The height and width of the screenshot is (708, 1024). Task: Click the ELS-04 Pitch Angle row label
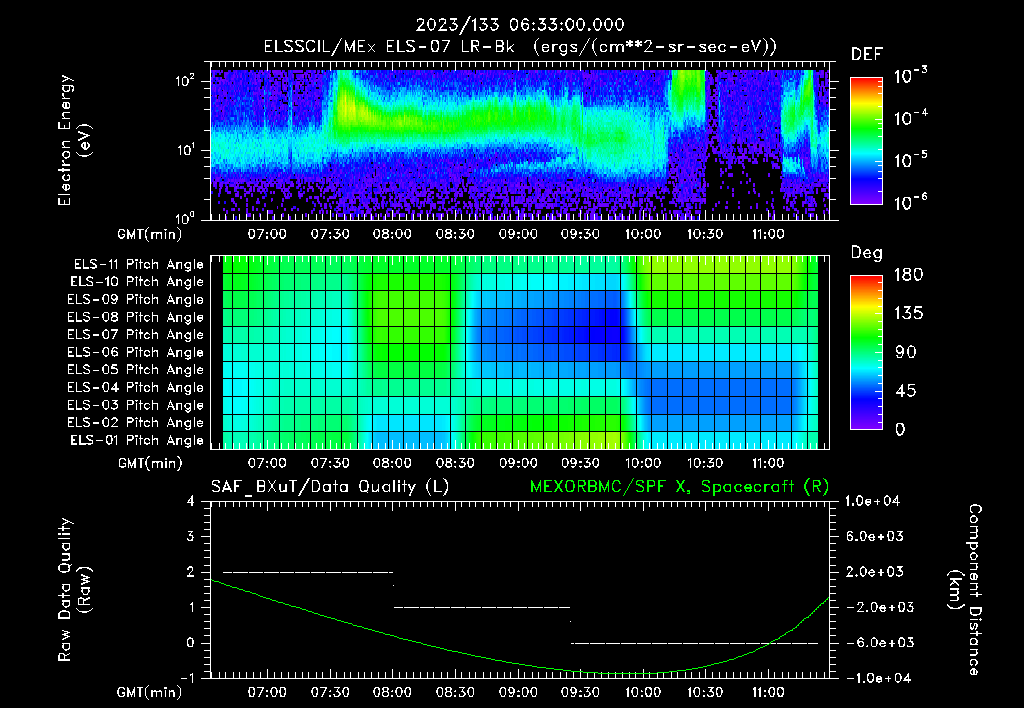coord(136,387)
